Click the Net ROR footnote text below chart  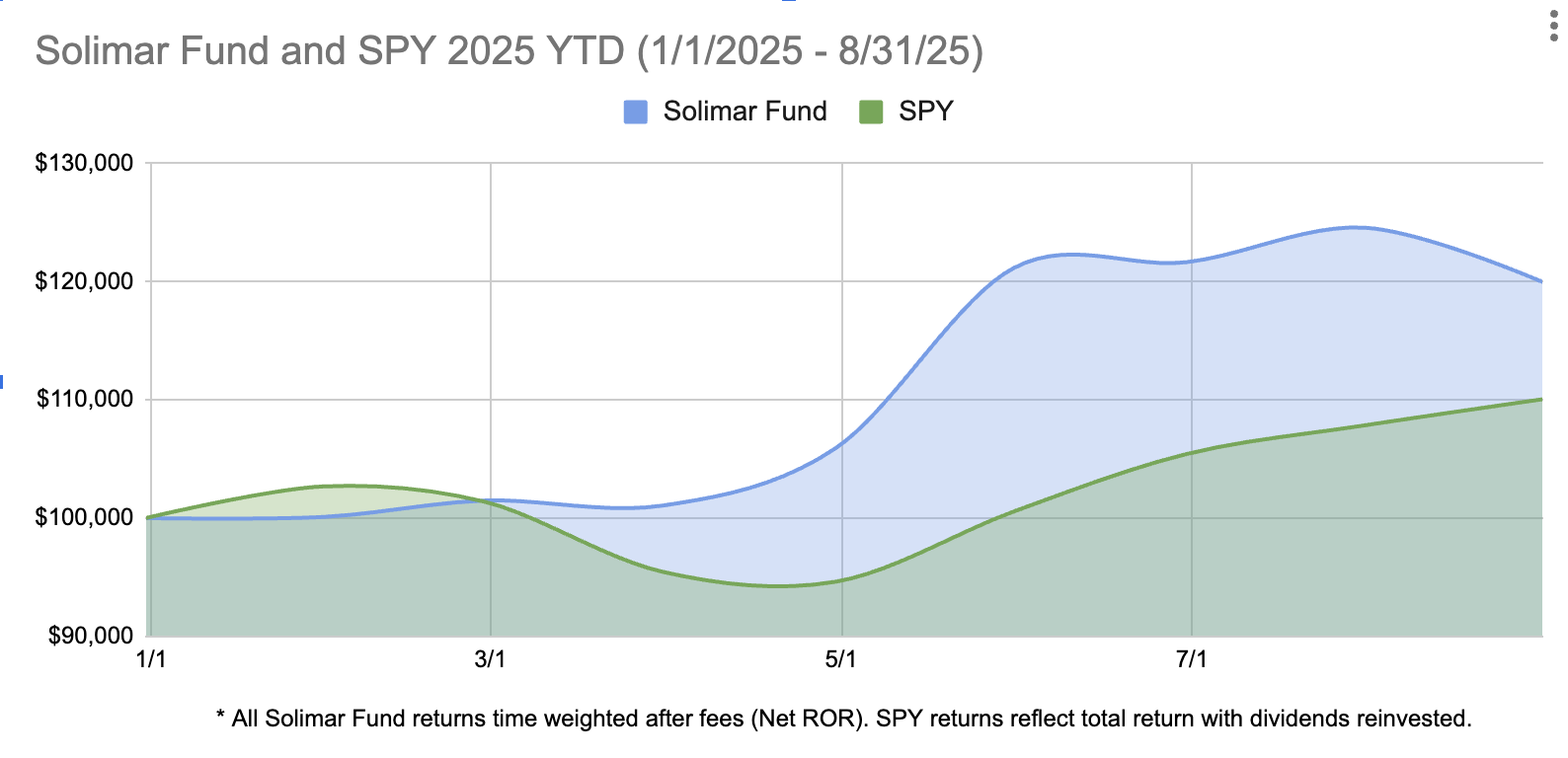843,719
